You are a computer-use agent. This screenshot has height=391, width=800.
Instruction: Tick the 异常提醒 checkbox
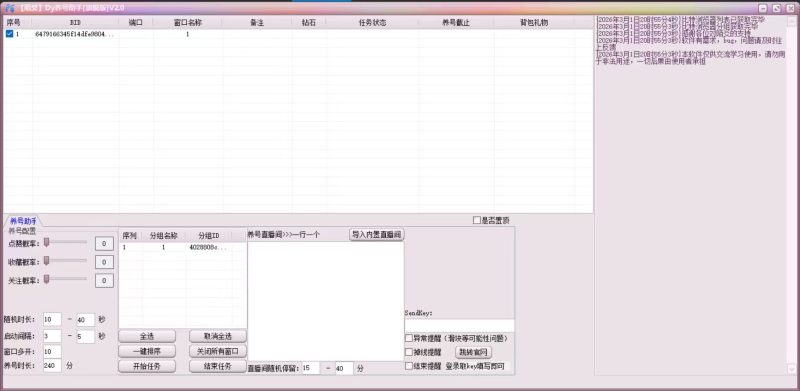(x=409, y=338)
